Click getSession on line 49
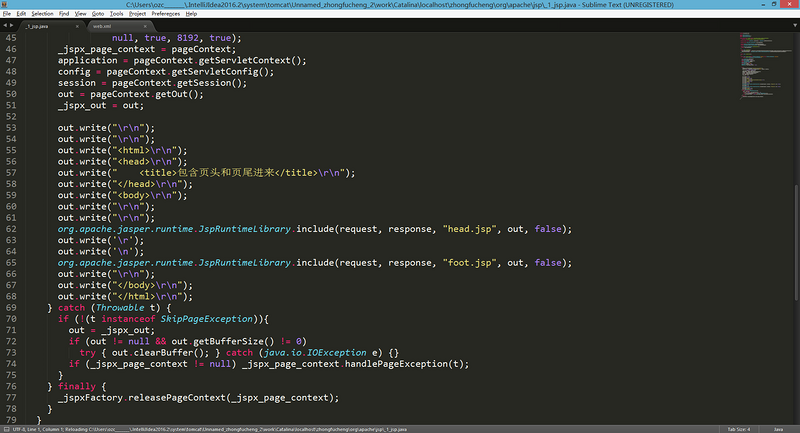The image size is (800, 433). (204, 83)
